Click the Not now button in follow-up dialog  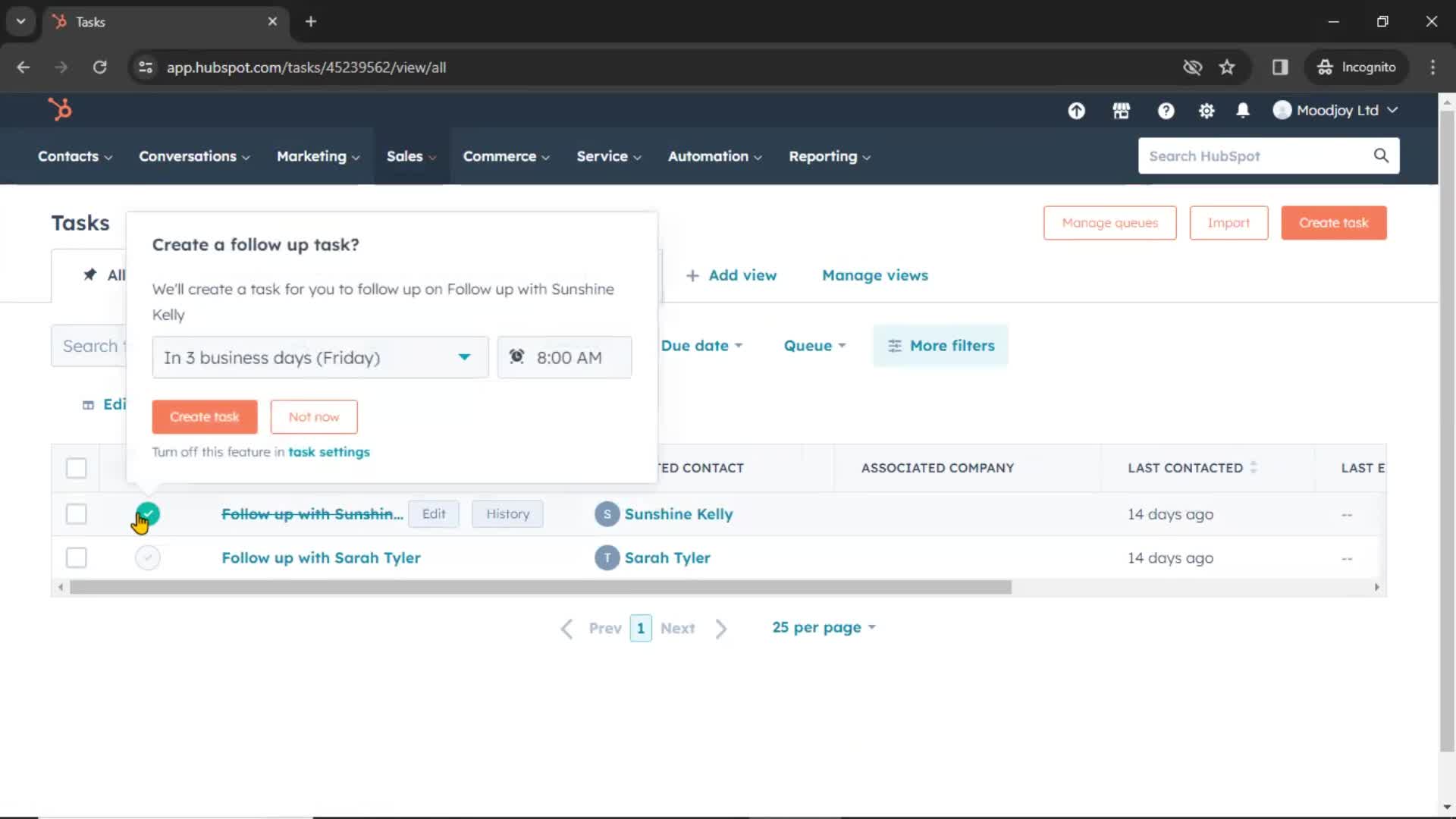[x=313, y=416]
